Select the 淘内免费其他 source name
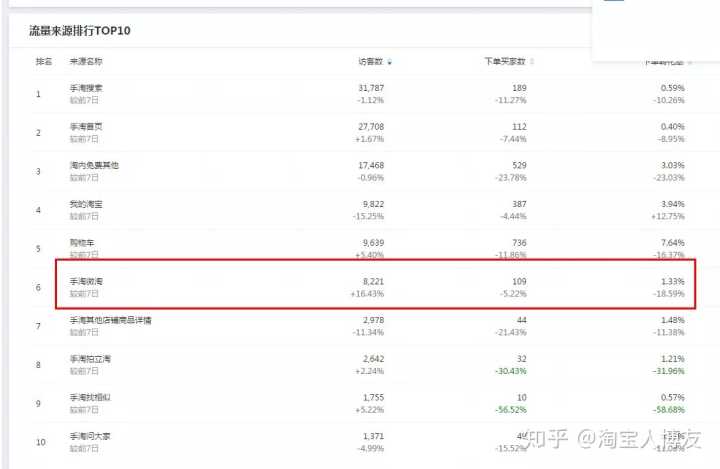720x469 pixels. pyautogui.click(x=94, y=165)
